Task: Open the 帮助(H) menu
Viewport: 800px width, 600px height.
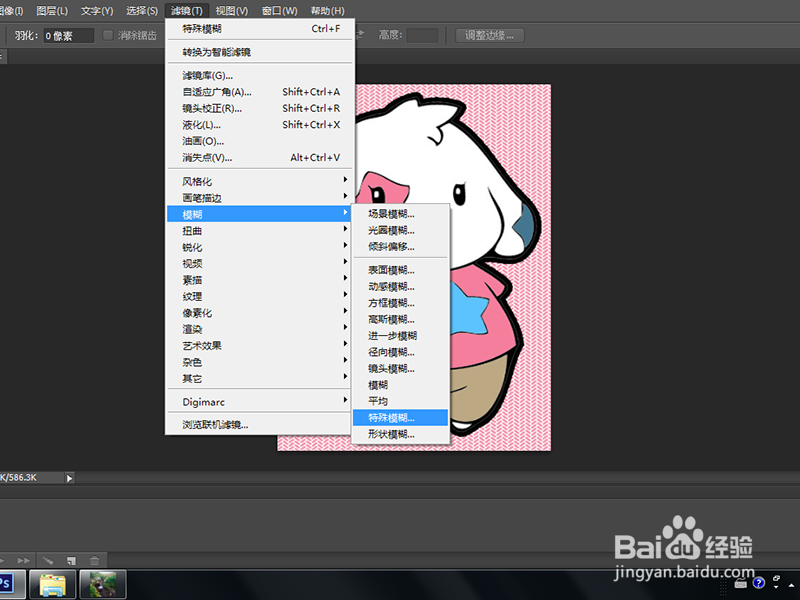Action: click(327, 11)
